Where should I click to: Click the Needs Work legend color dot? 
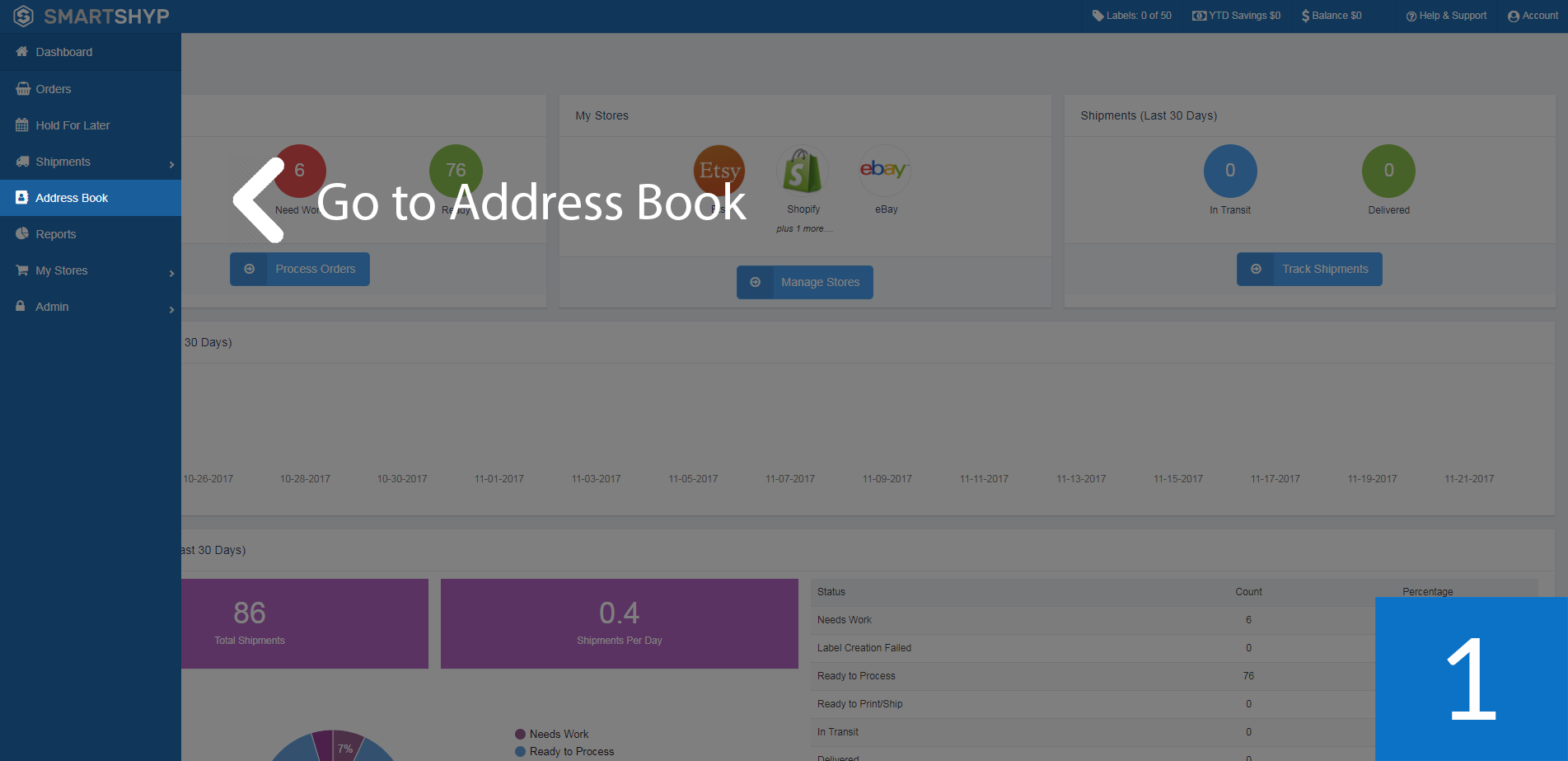tap(520, 734)
